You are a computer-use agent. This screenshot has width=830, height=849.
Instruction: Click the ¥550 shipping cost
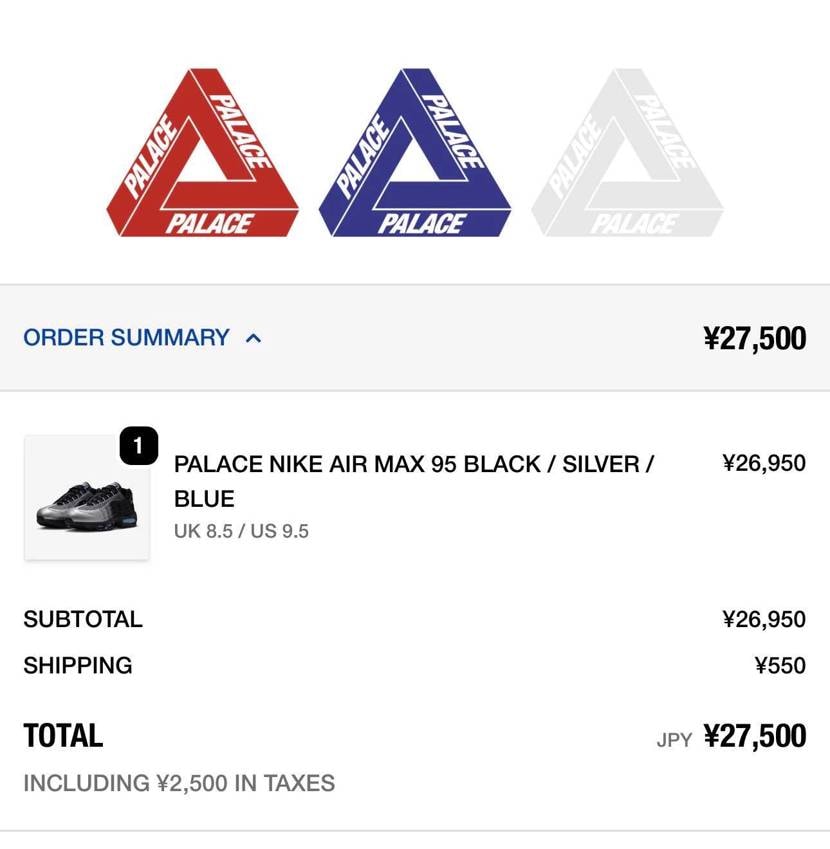[x=780, y=665]
